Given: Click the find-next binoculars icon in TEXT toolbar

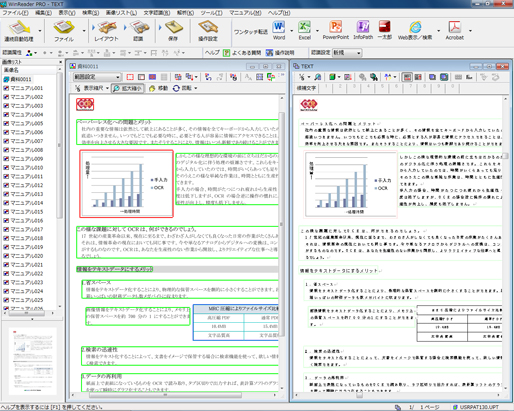Looking at the screenshot, I should (374, 77).
